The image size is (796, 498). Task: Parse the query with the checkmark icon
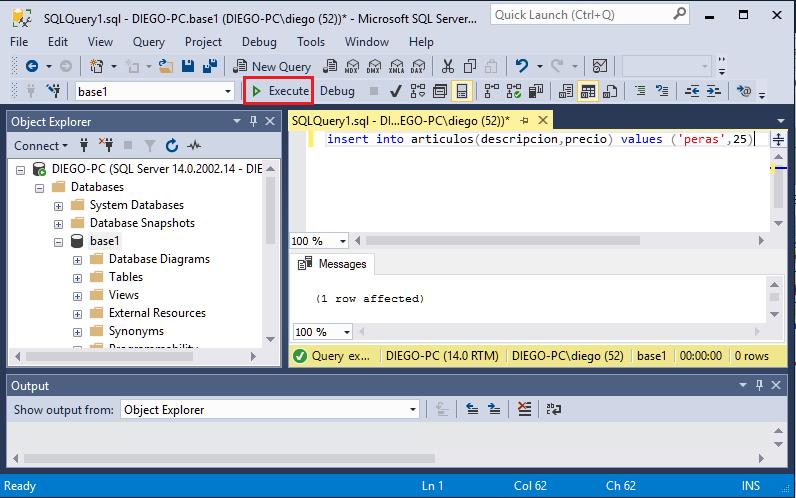pyautogui.click(x=395, y=91)
